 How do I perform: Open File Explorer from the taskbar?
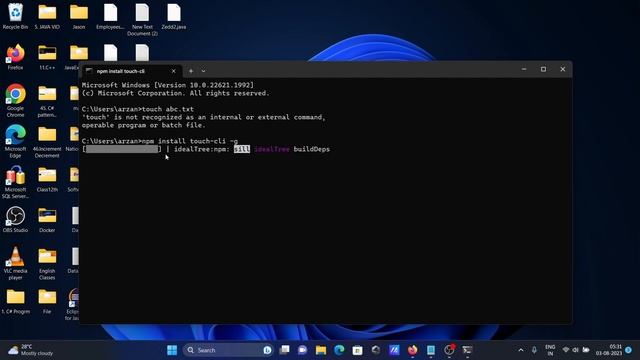coord(321,350)
